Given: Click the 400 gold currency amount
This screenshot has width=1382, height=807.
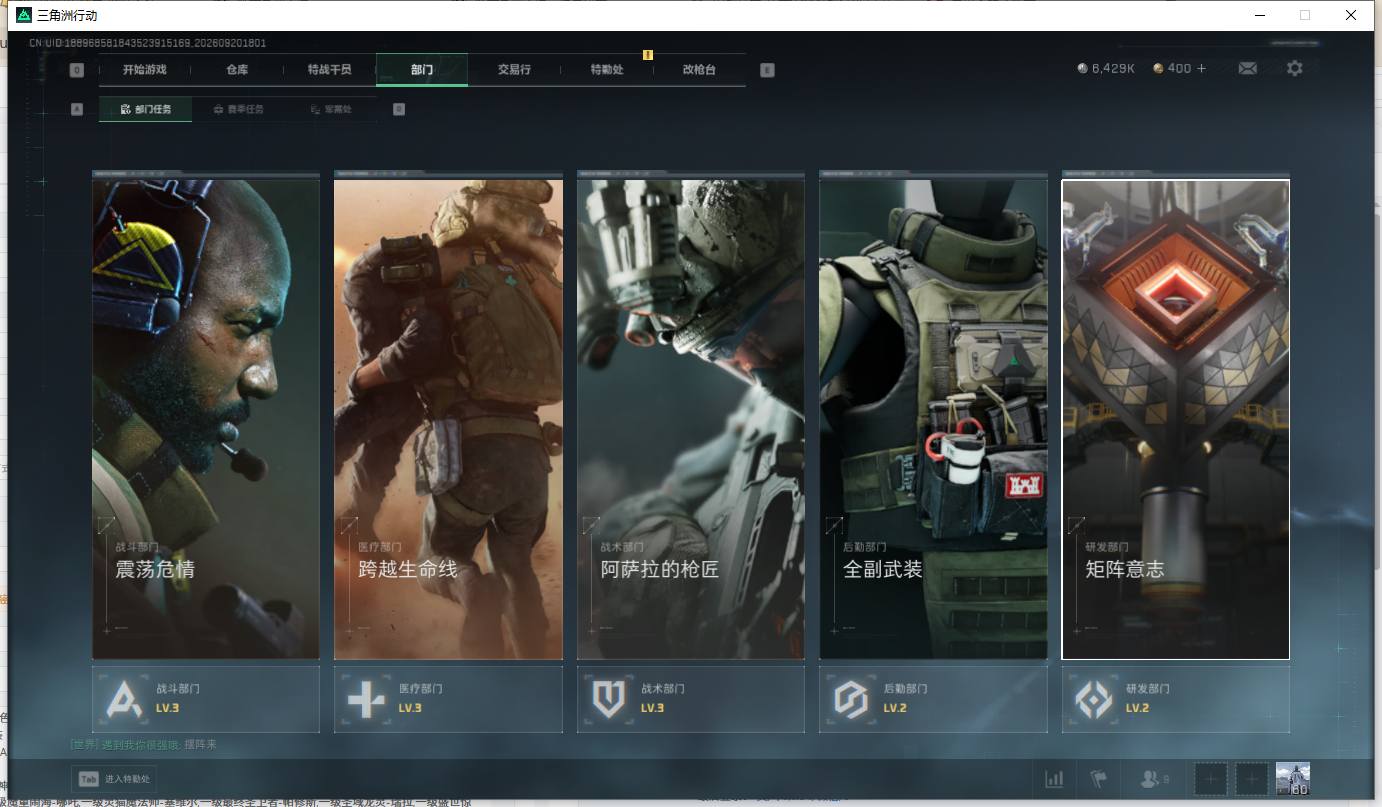Looking at the screenshot, I should click(x=1179, y=68).
